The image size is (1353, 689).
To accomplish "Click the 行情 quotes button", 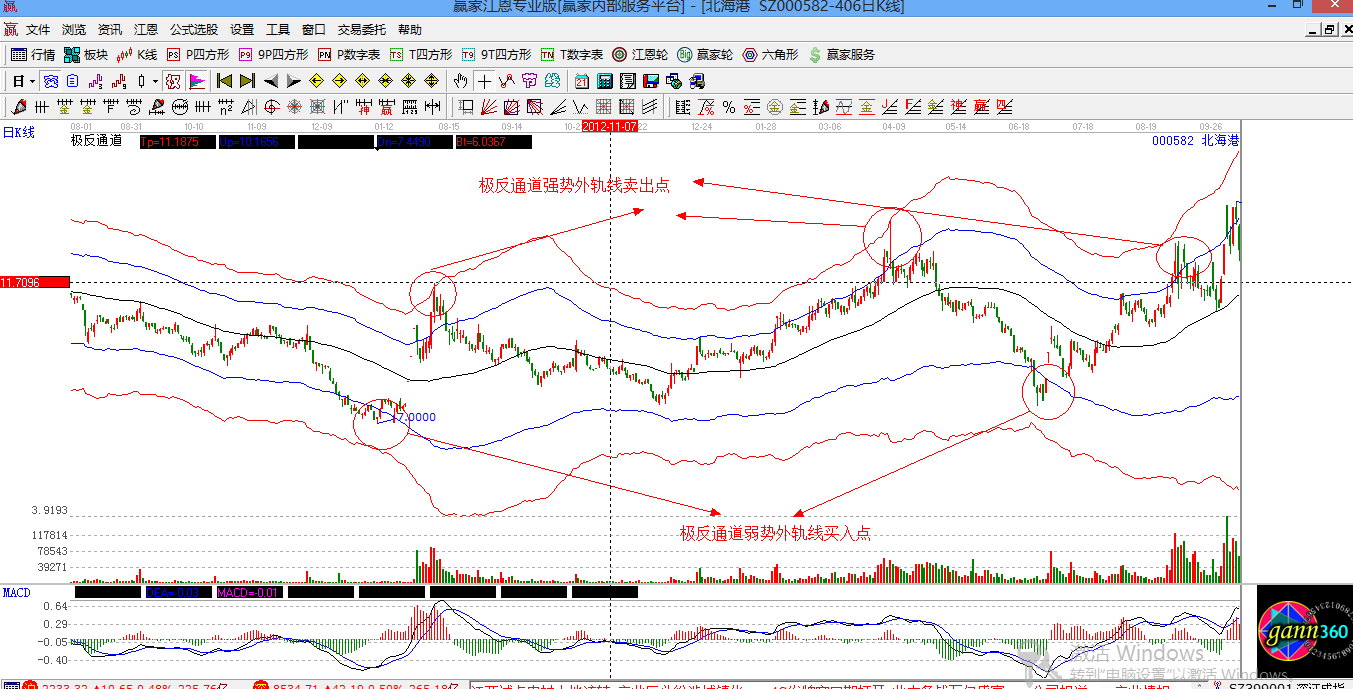I will [33, 55].
